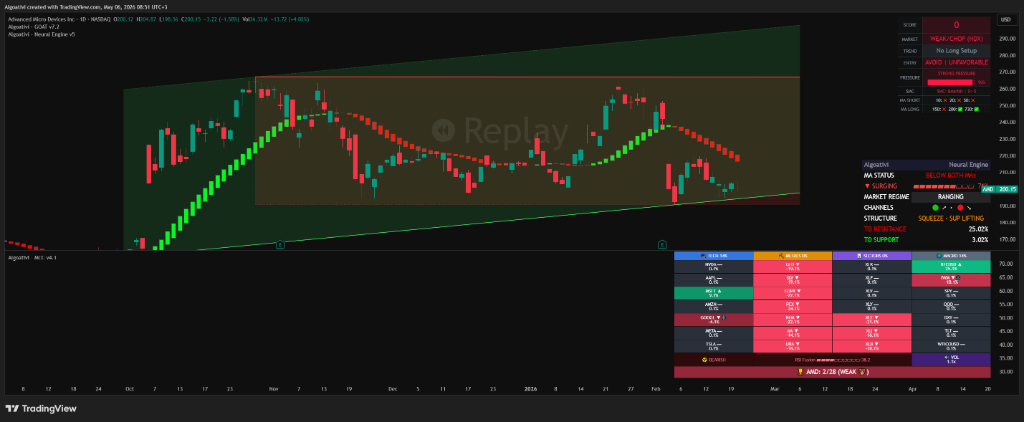Select the Algoativi MCC v4.1 pane label
This screenshot has height=422, width=1024.
pyautogui.click(x=32, y=258)
